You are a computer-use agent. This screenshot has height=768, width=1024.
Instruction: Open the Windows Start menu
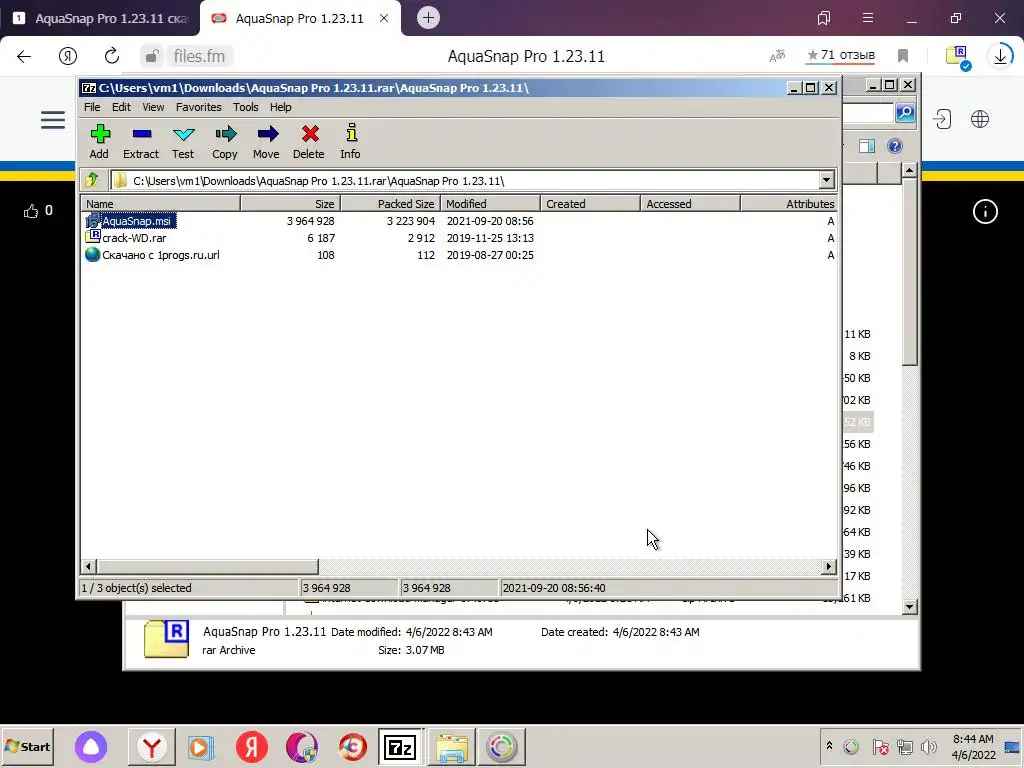pyautogui.click(x=27, y=746)
